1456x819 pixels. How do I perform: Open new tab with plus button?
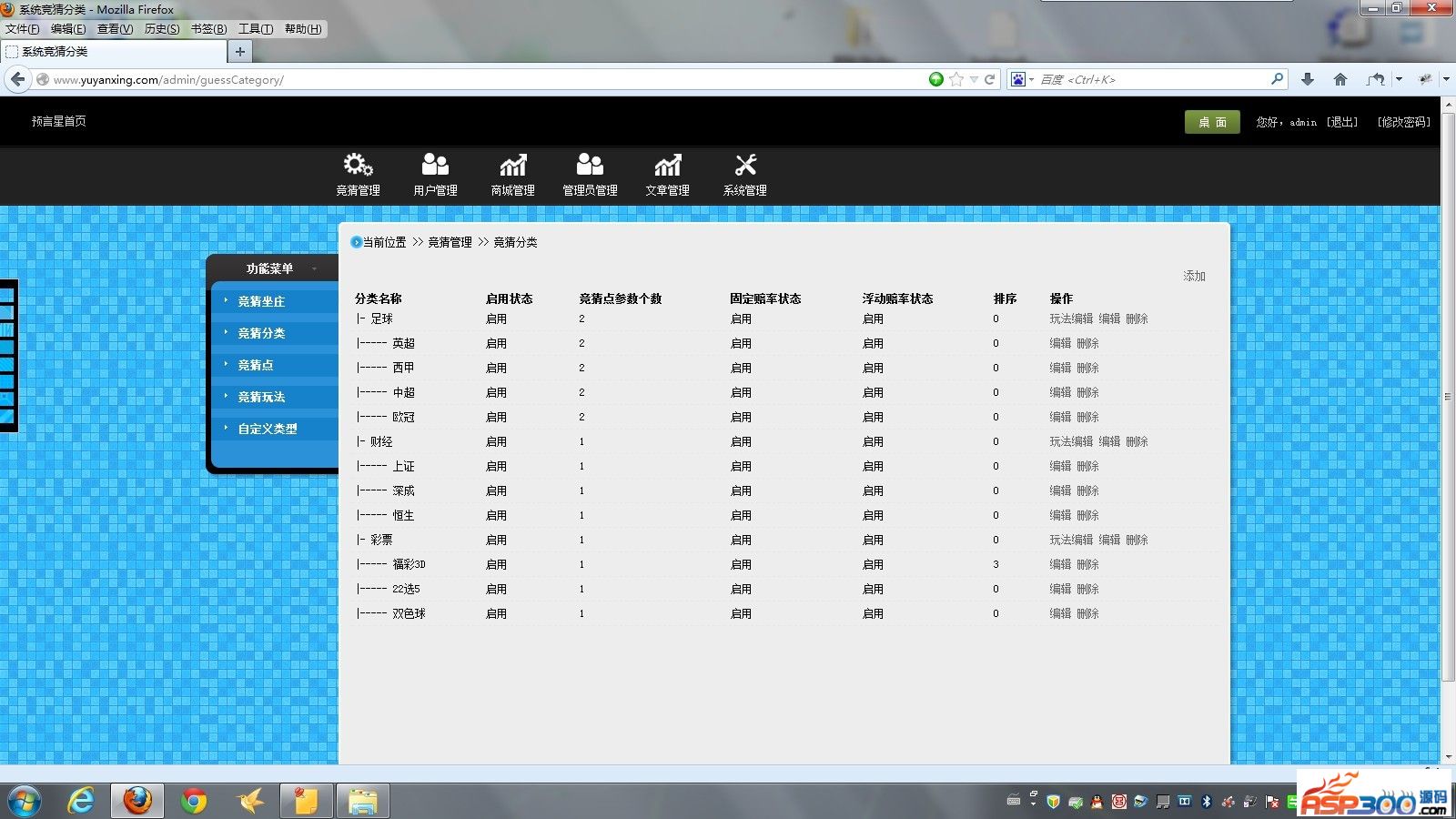pyautogui.click(x=239, y=52)
